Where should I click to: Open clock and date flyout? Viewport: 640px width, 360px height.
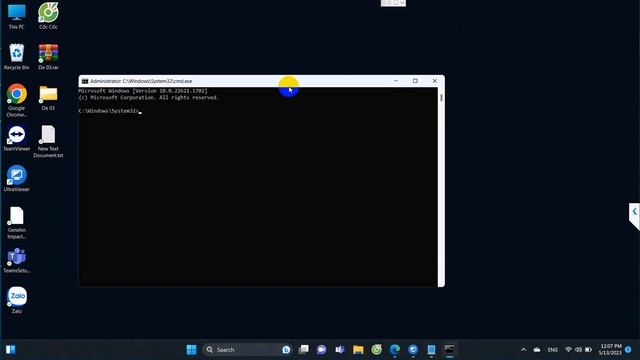pyautogui.click(x=610, y=350)
